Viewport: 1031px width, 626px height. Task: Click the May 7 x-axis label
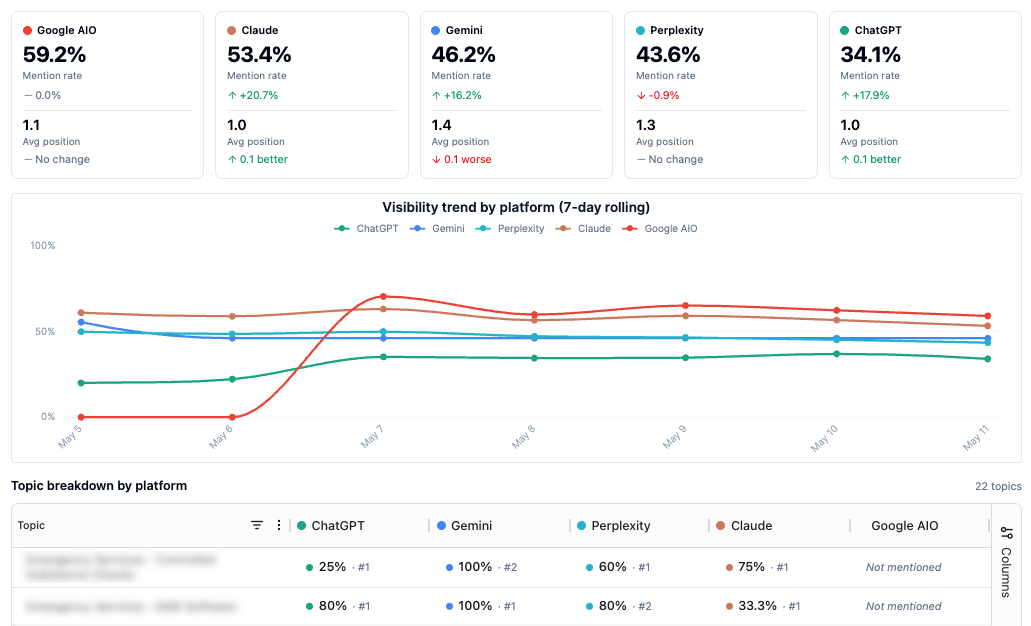(x=372, y=437)
